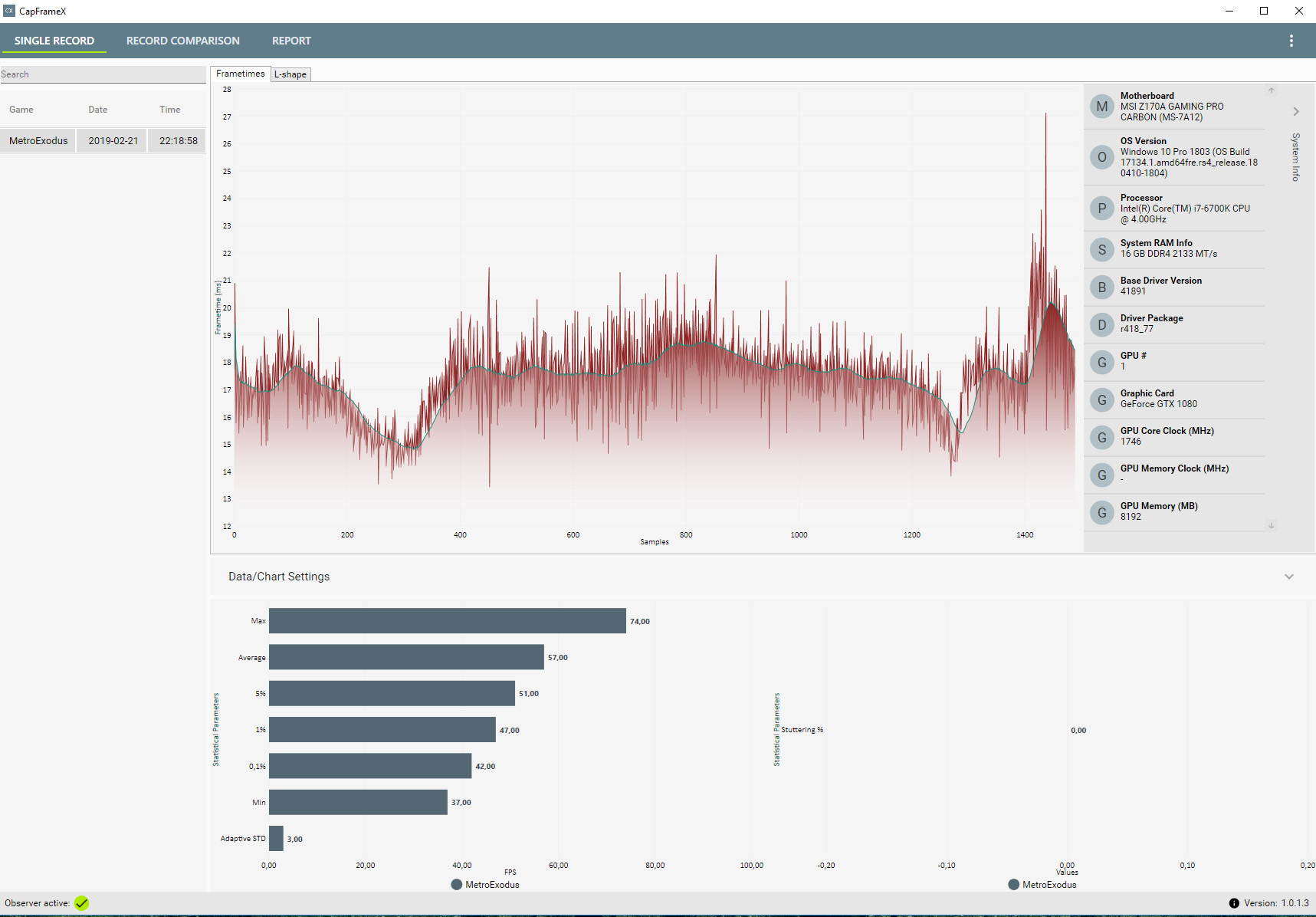This screenshot has height=917, width=1316.
Task: Click the Stuttering chart MetroExodus legend dot
Action: pyautogui.click(x=1014, y=885)
